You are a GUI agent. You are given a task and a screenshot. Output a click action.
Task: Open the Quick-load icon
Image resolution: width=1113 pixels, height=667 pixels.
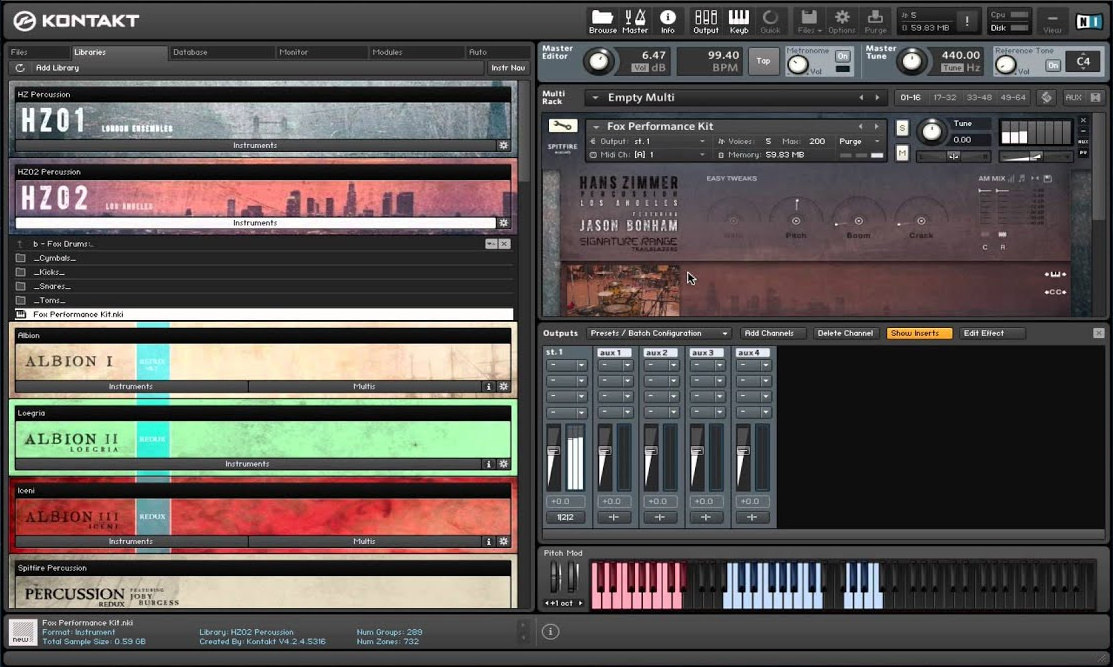[770, 21]
